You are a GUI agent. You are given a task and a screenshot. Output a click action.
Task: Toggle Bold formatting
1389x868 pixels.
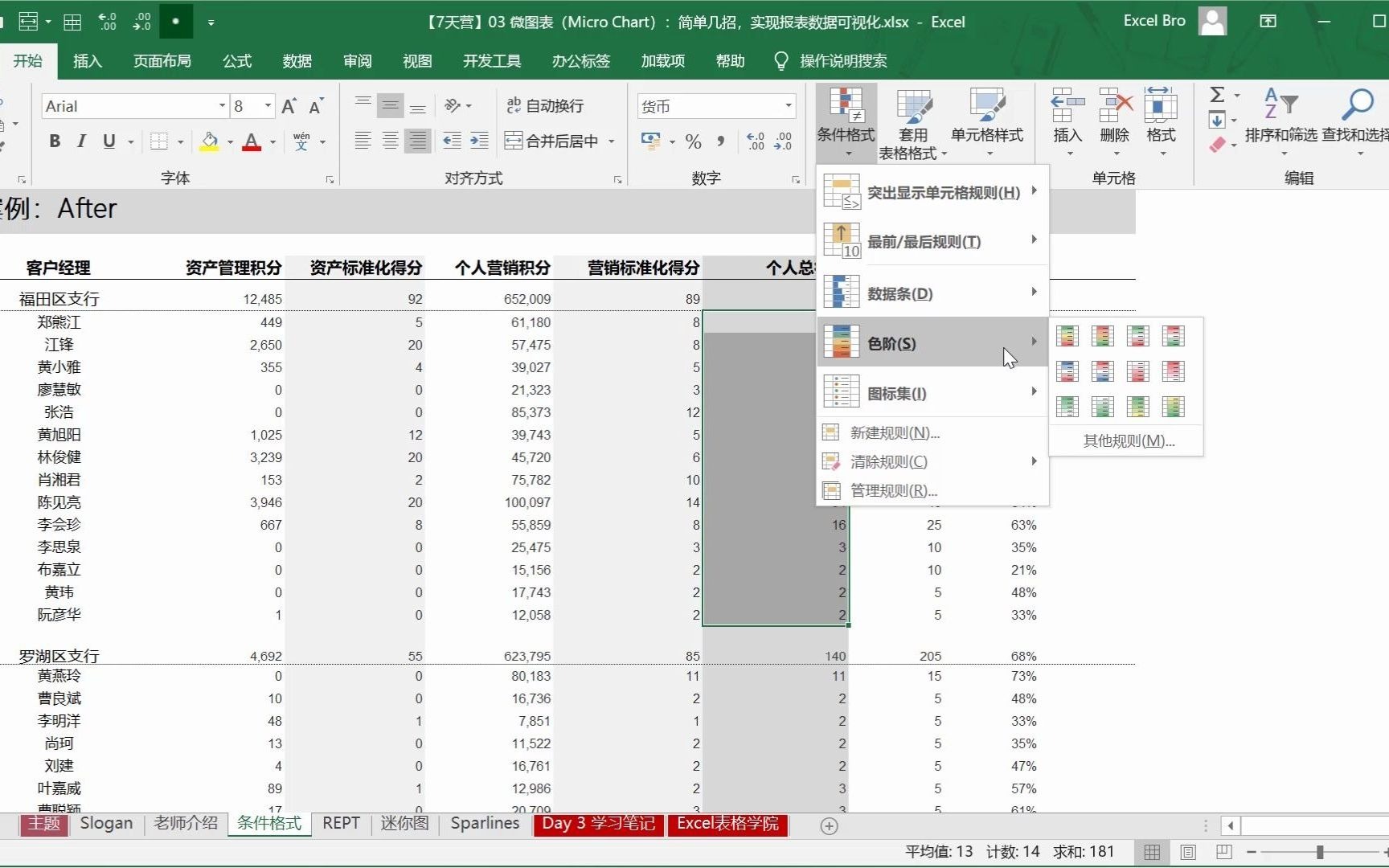pos(55,141)
